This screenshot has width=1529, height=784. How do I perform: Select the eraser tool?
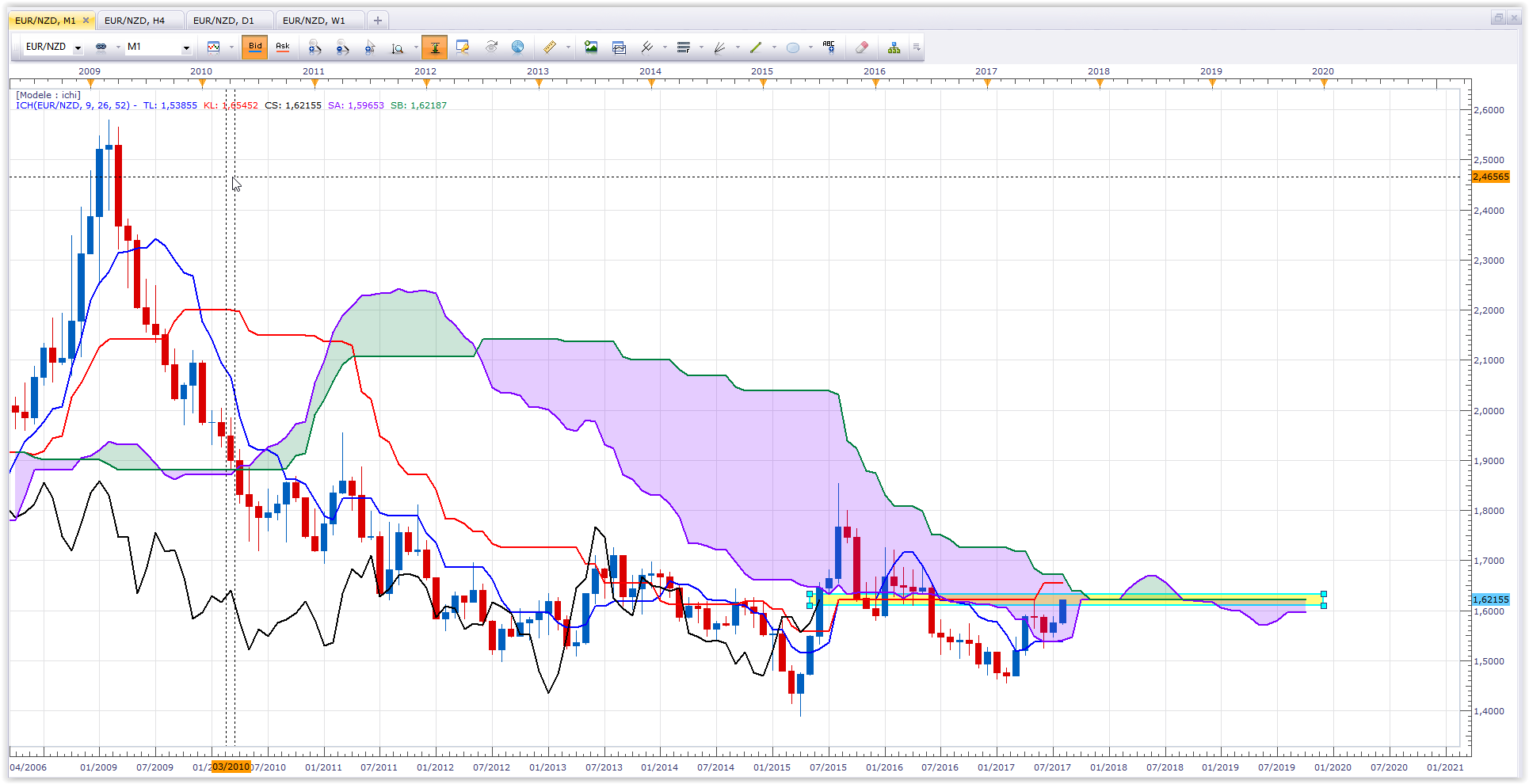pos(862,48)
